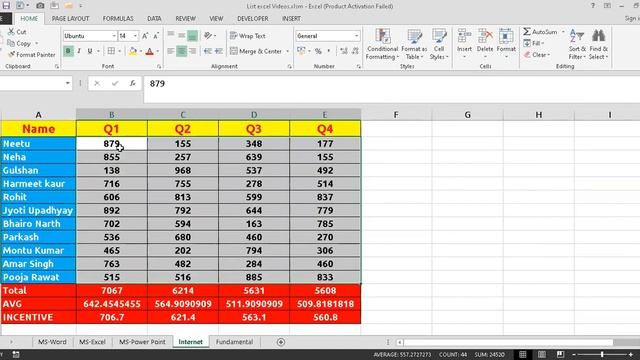640x360 pixels.
Task: Open the Clear dropdown
Action: [x=537, y=55]
